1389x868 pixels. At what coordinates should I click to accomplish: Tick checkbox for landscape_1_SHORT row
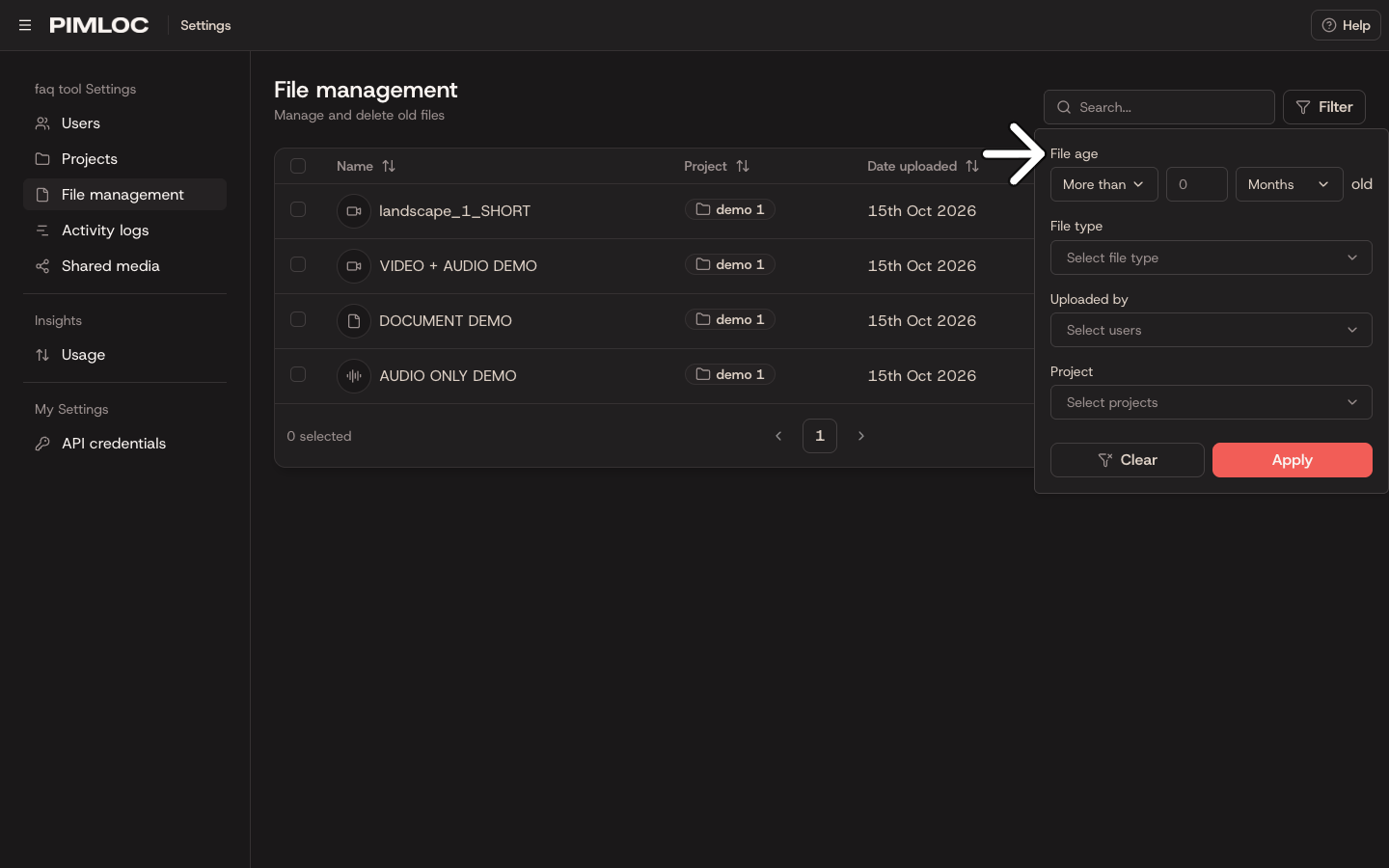298,209
